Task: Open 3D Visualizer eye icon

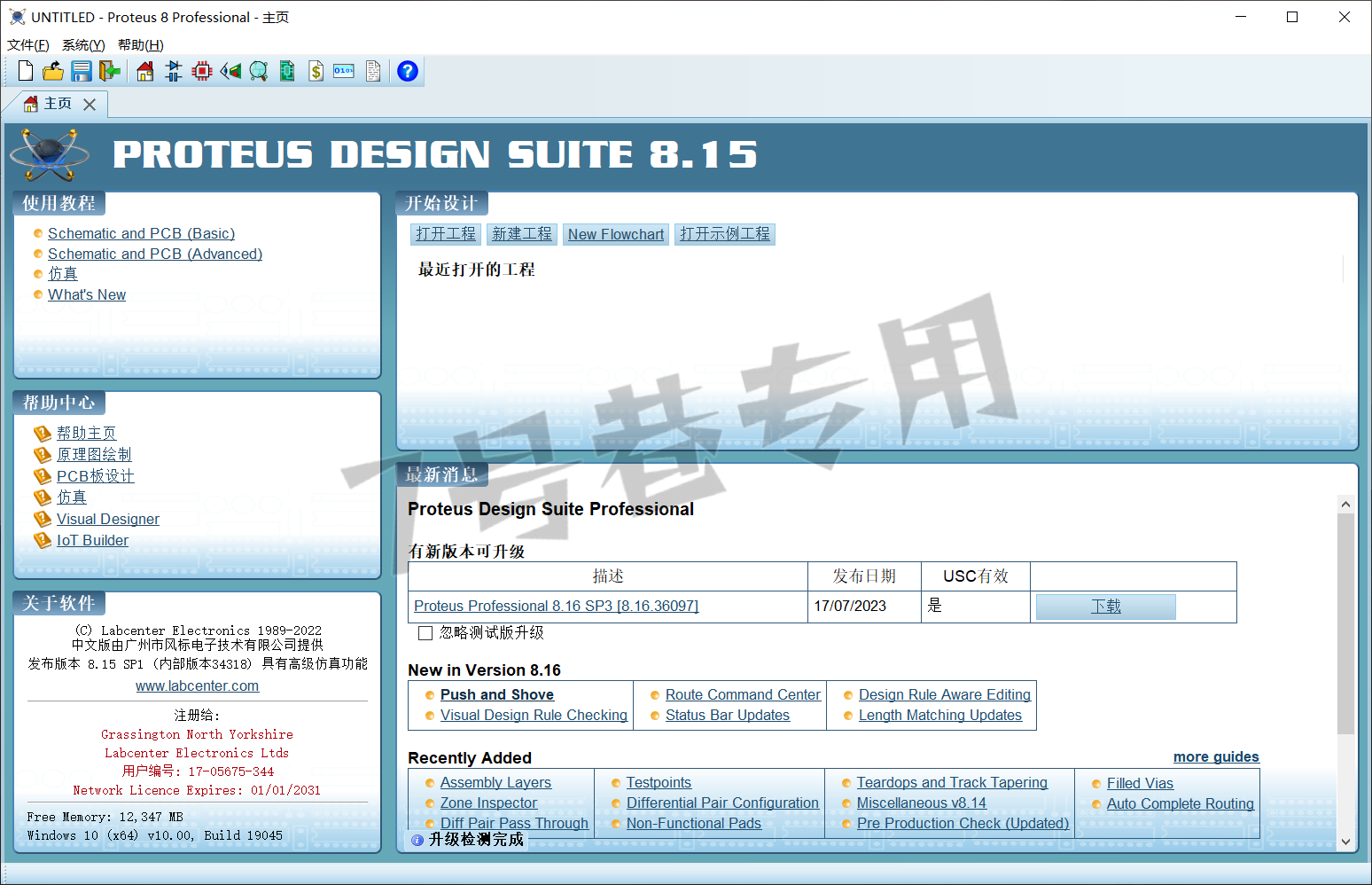Action: (x=230, y=71)
